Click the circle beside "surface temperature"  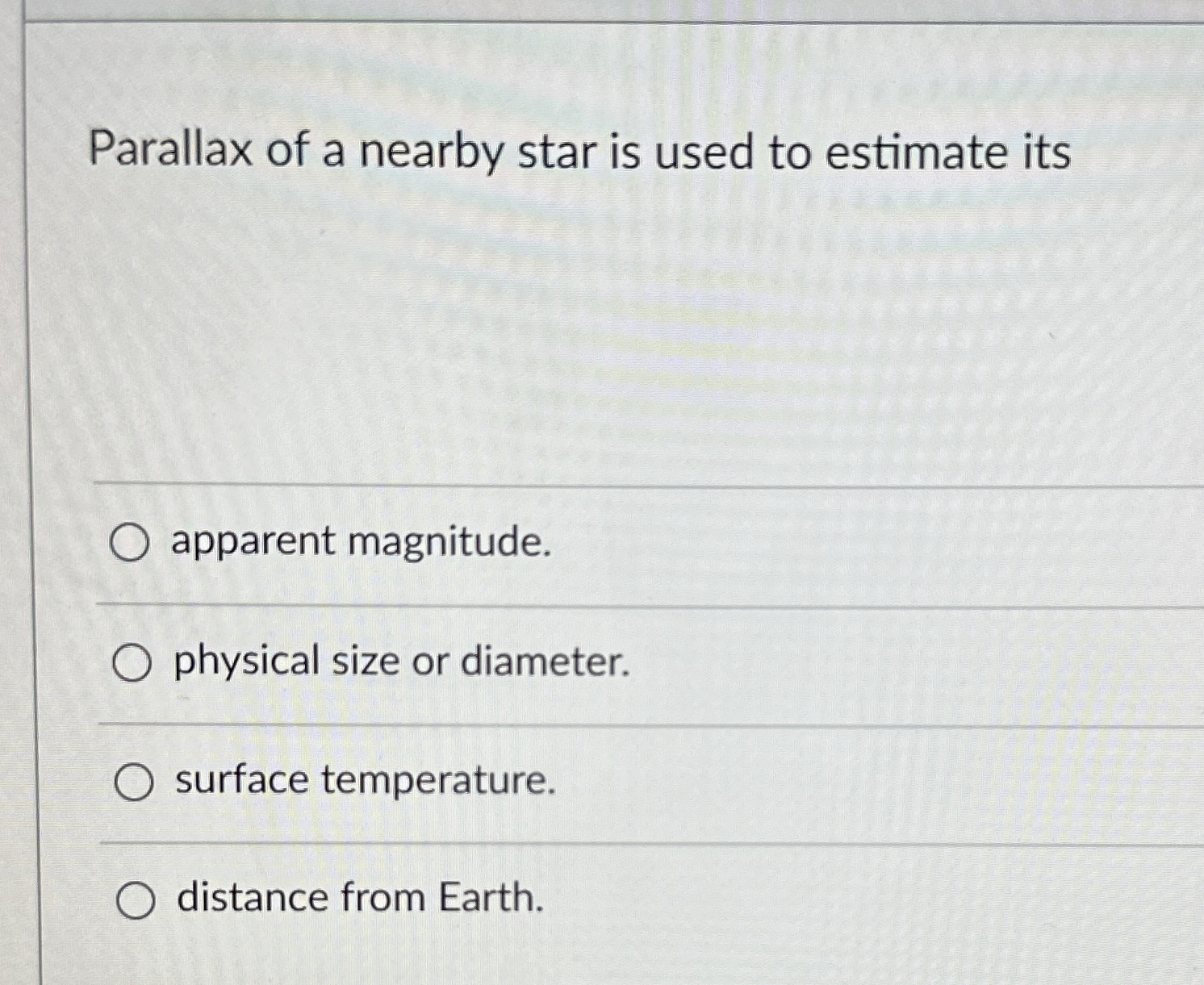pos(132,780)
